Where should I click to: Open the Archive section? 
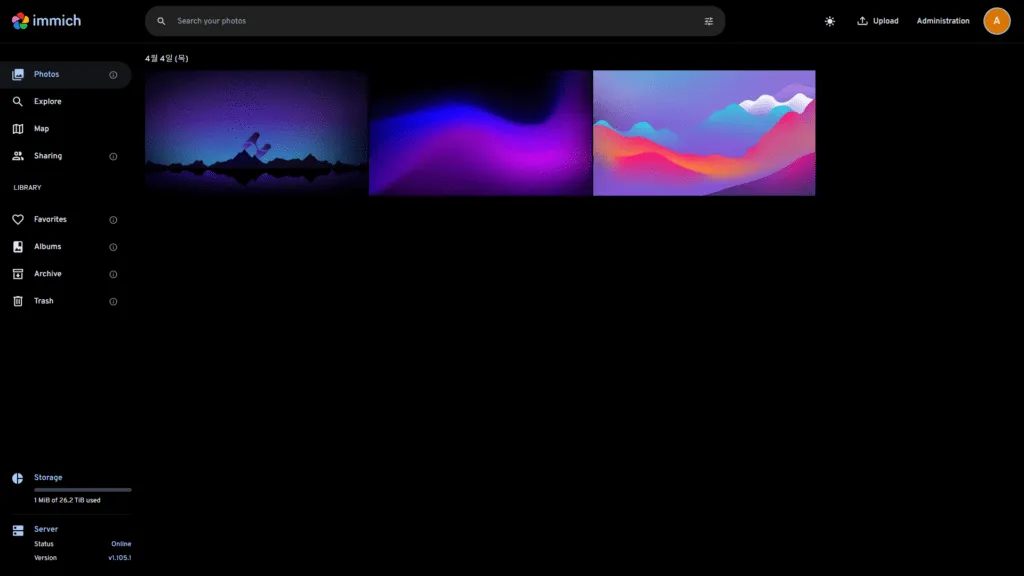pos(46,273)
